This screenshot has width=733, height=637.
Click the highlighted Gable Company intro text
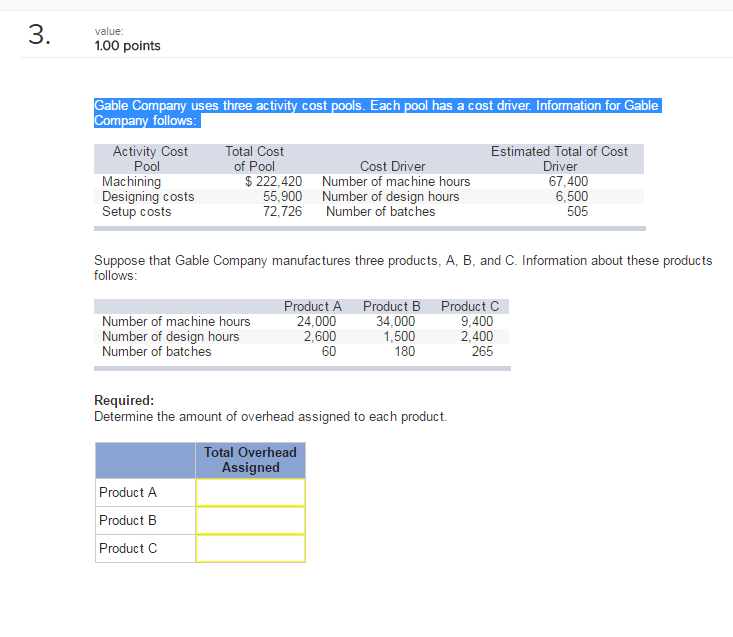tap(376, 113)
